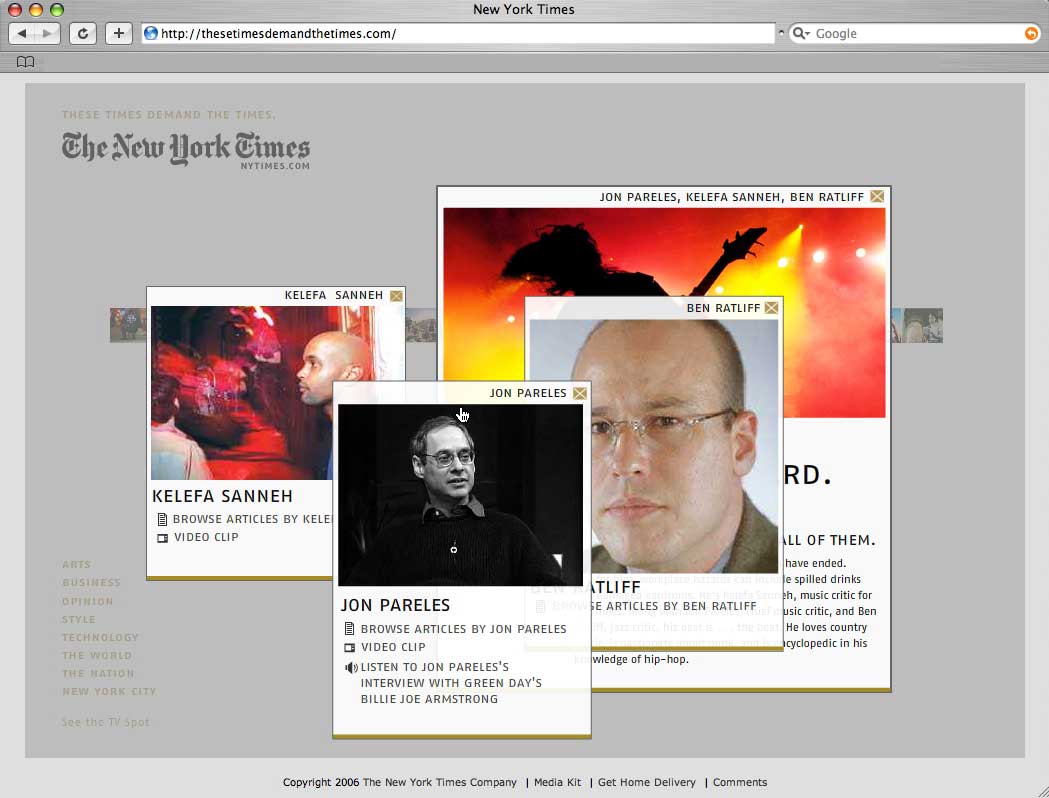
Task: Select the Arts section in sidebar
Action: (x=76, y=565)
